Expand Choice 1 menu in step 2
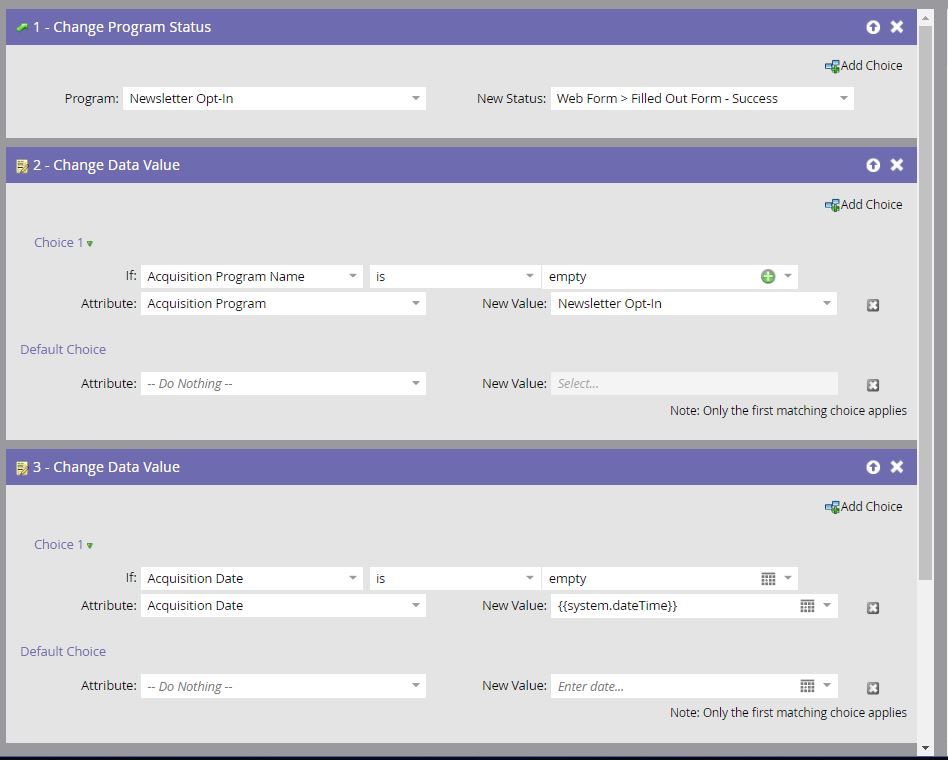The width and height of the screenshot is (948, 760). click(90, 244)
